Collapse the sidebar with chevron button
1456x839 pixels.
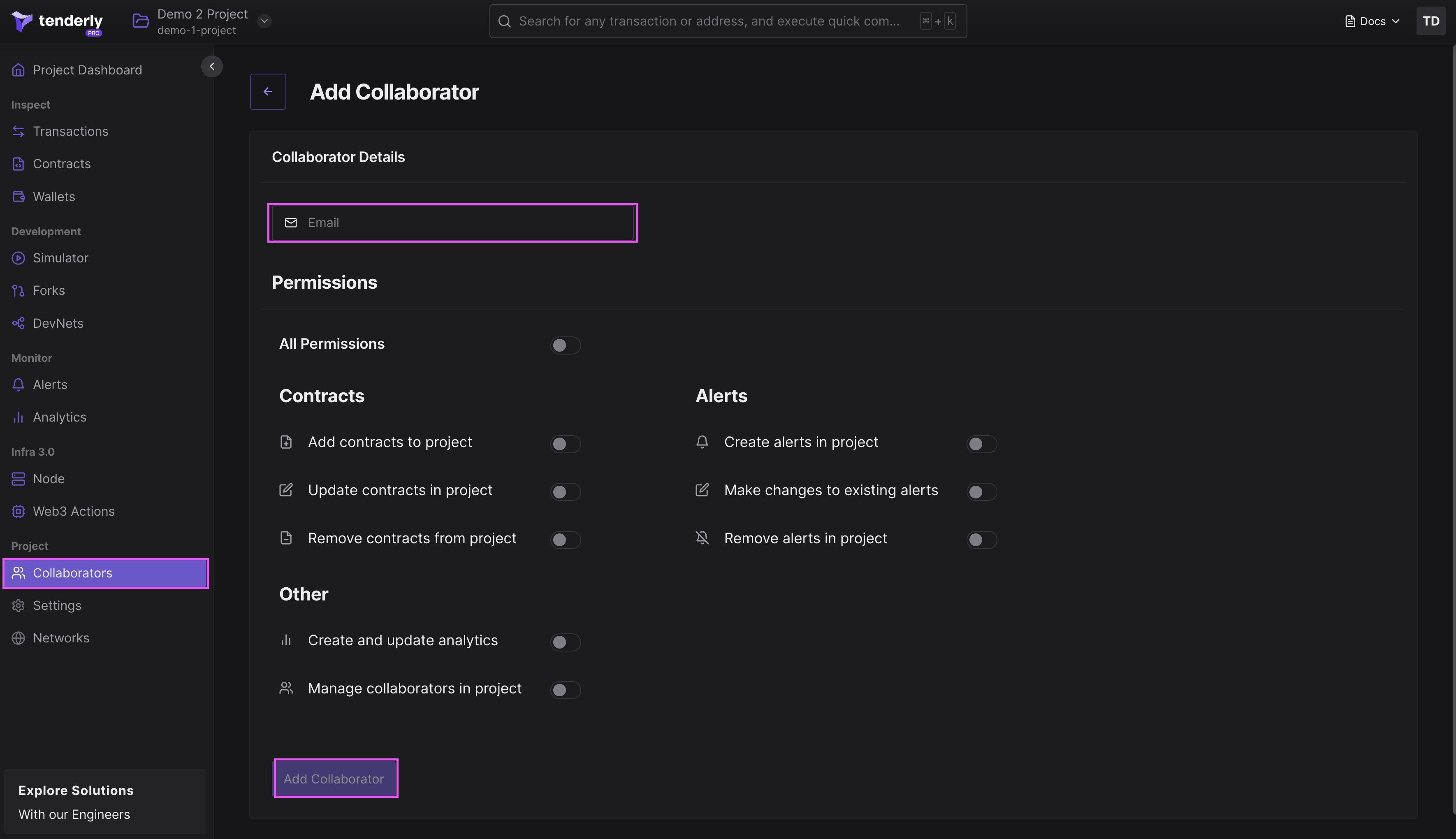click(x=212, y=66)
